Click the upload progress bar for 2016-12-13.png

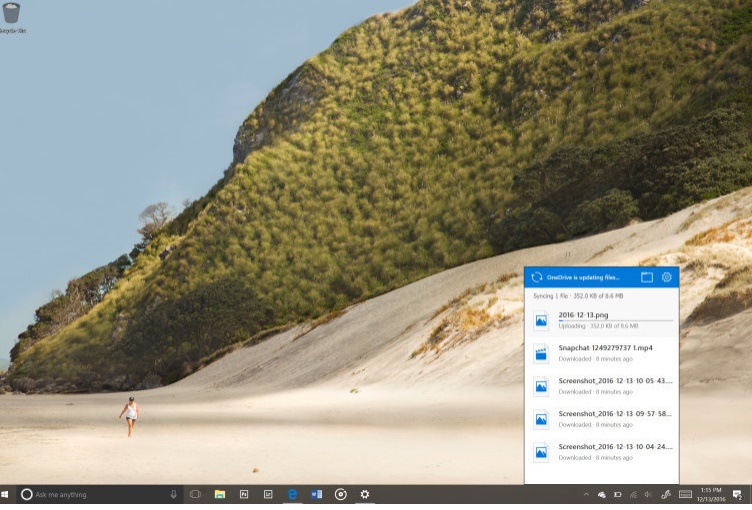click(x=616, y=321)
